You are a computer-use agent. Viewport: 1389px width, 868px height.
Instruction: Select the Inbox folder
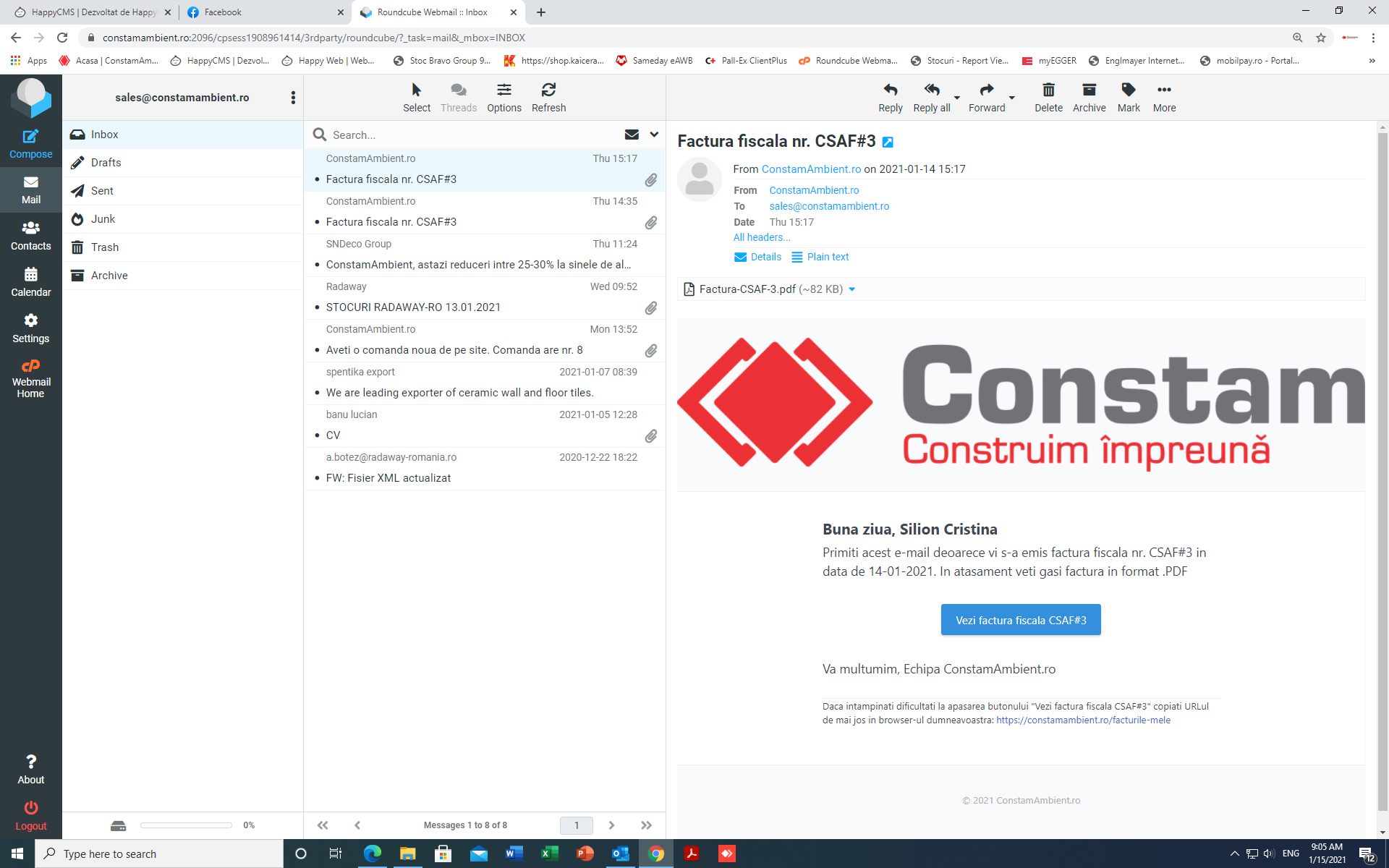click(182, 135)
